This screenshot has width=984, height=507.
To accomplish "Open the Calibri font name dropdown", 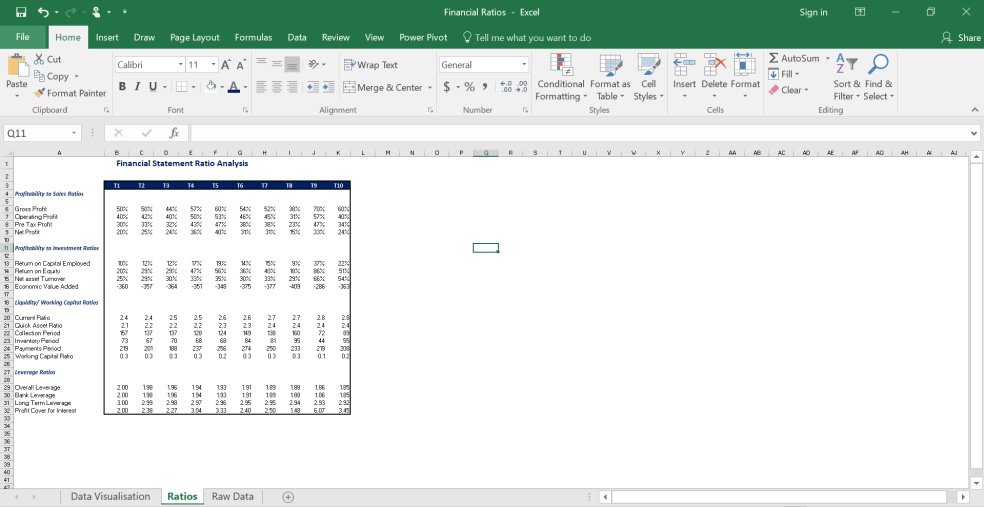I will 181,65.
